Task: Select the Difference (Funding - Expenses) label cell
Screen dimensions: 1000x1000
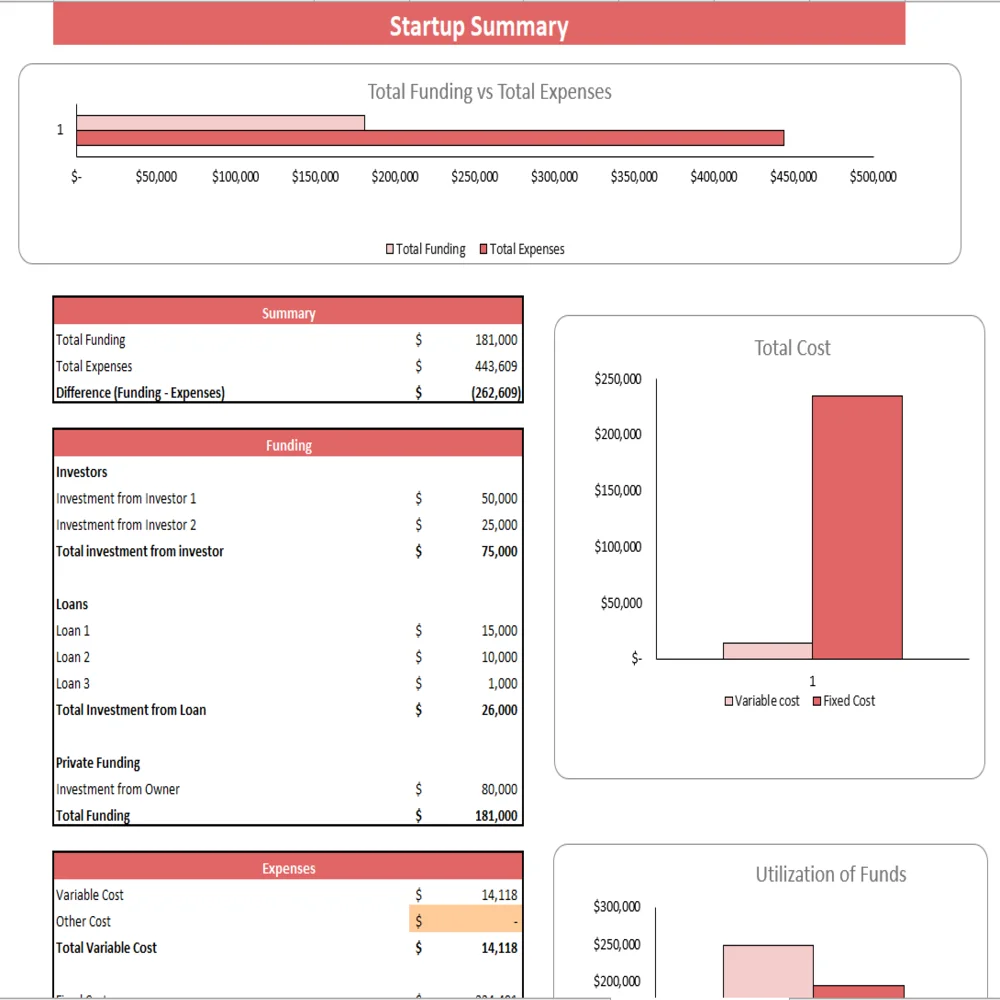Action: pyautogui.click(x=140, y=393)
